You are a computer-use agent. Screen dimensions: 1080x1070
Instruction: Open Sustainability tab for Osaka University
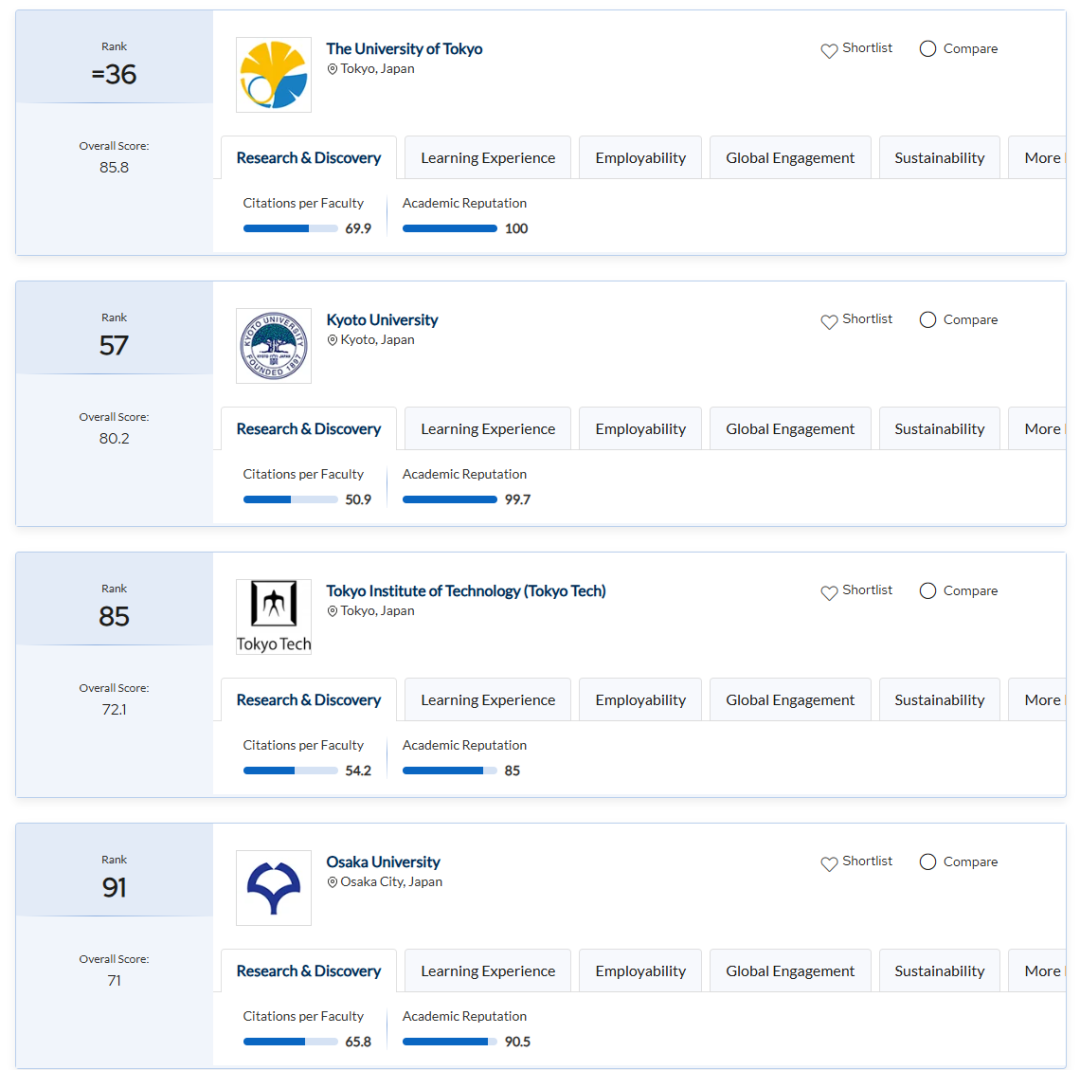[x=939, y=971]
